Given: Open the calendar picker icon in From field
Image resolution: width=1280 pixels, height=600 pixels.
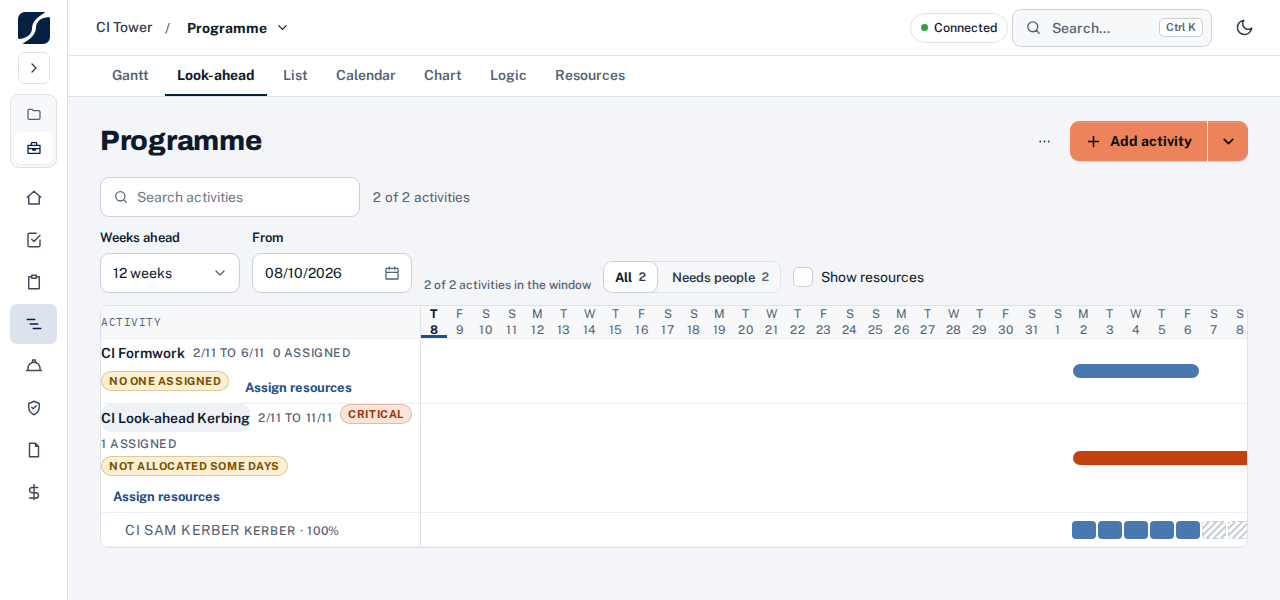Looking at the screenshot, I should 392,273.
